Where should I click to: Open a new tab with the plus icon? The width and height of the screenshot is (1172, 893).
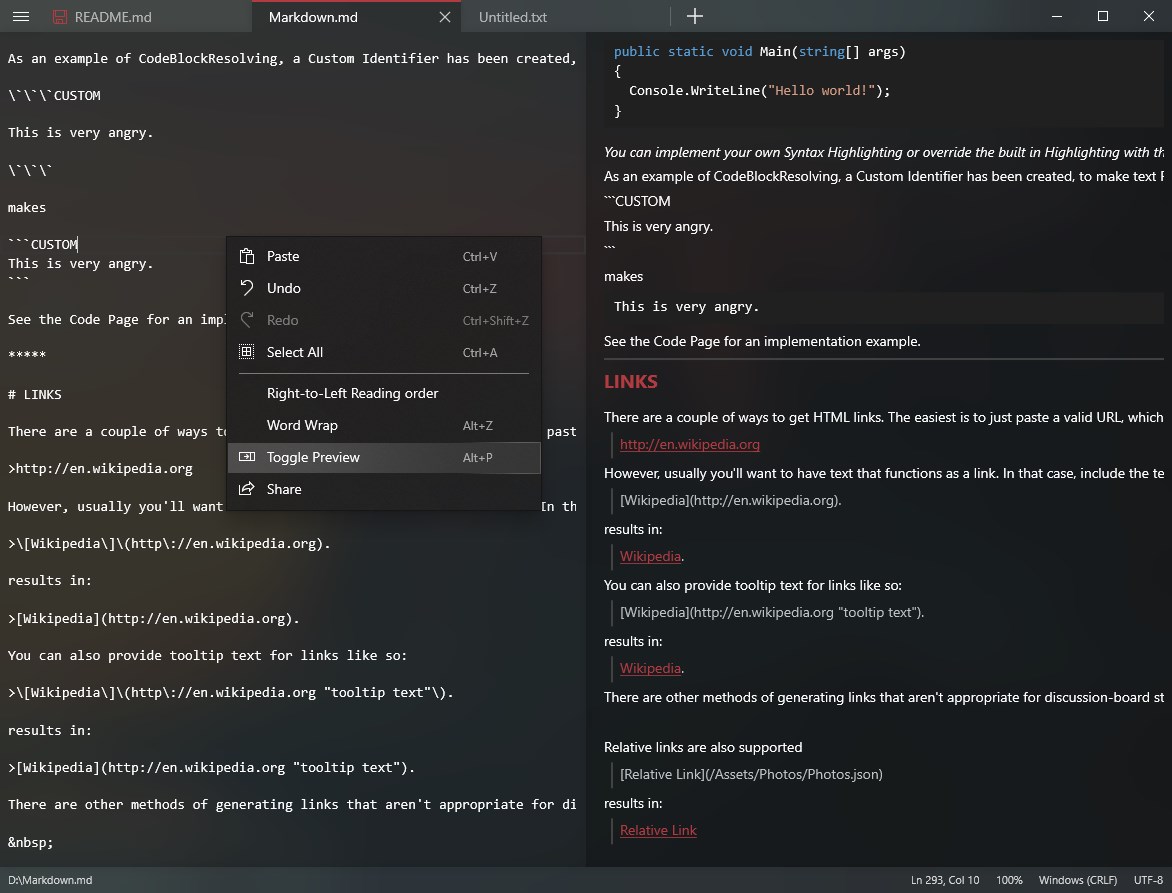[x=694, y=16]
